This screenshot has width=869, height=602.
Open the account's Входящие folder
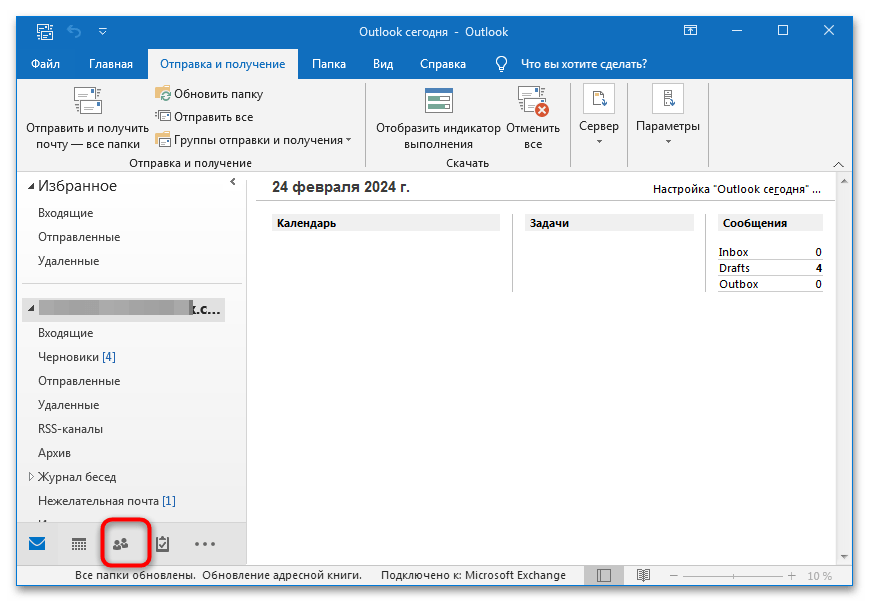[x=65, y=333]
